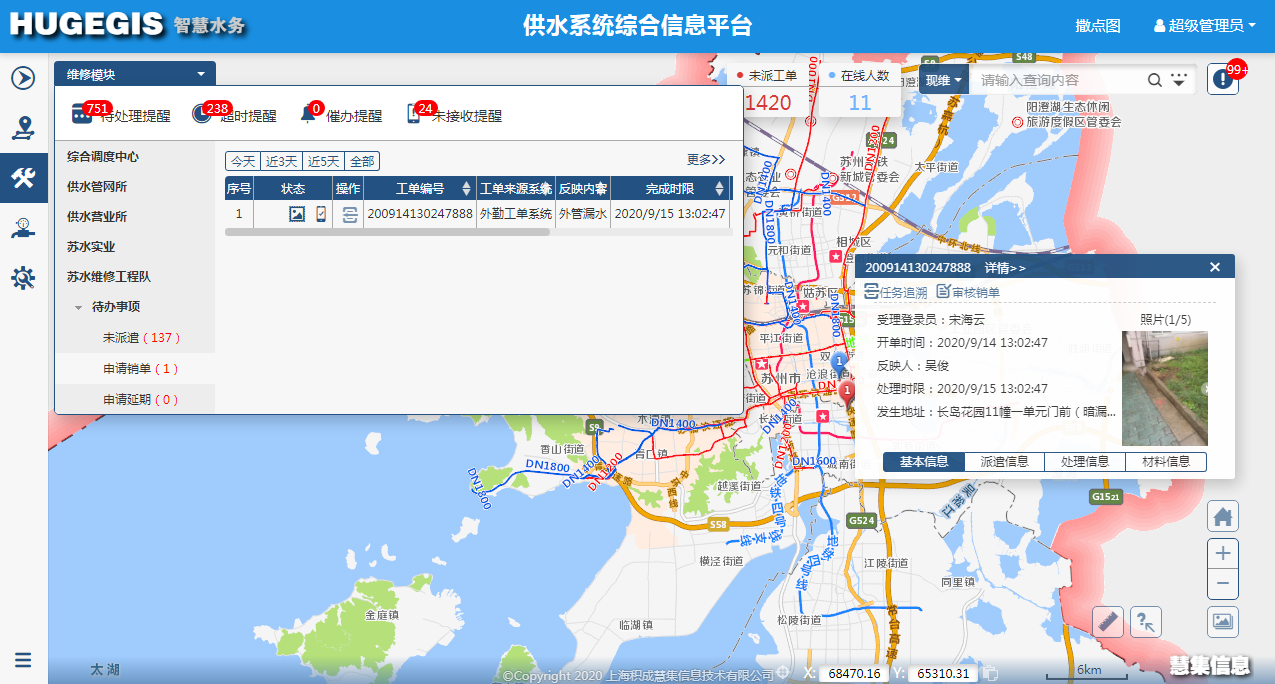Open the gear settings icon in sidebar
The image size is (1275, 684).
point(23,278)
